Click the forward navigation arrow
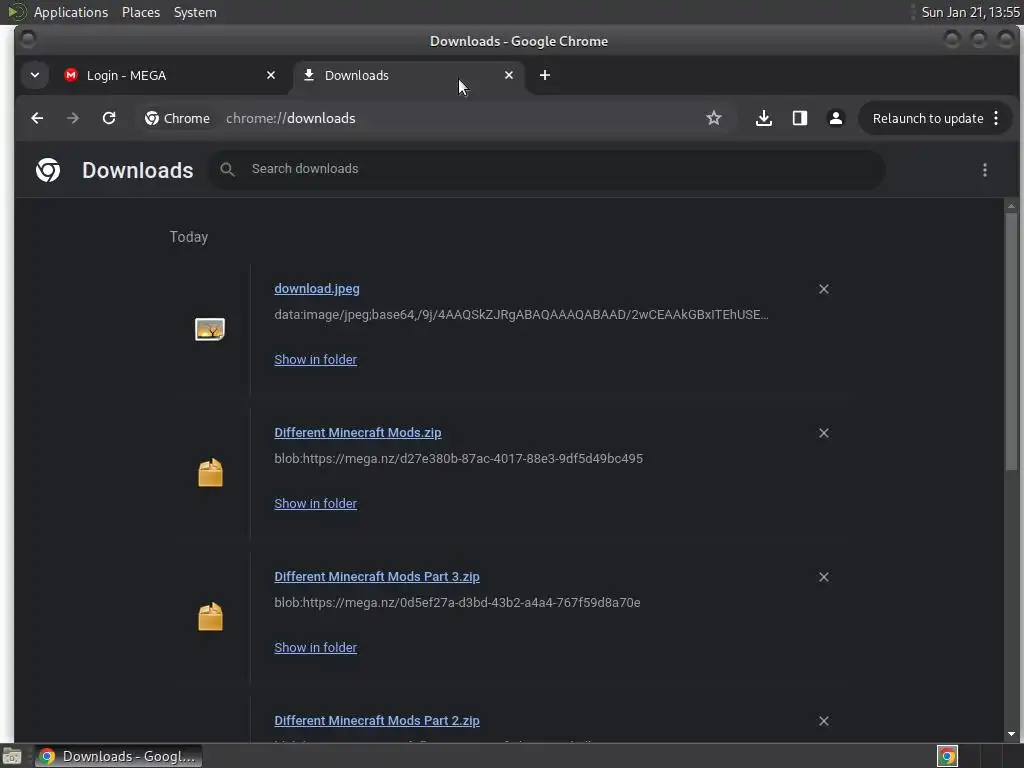 pyautogui.click(x=73, y=118)
